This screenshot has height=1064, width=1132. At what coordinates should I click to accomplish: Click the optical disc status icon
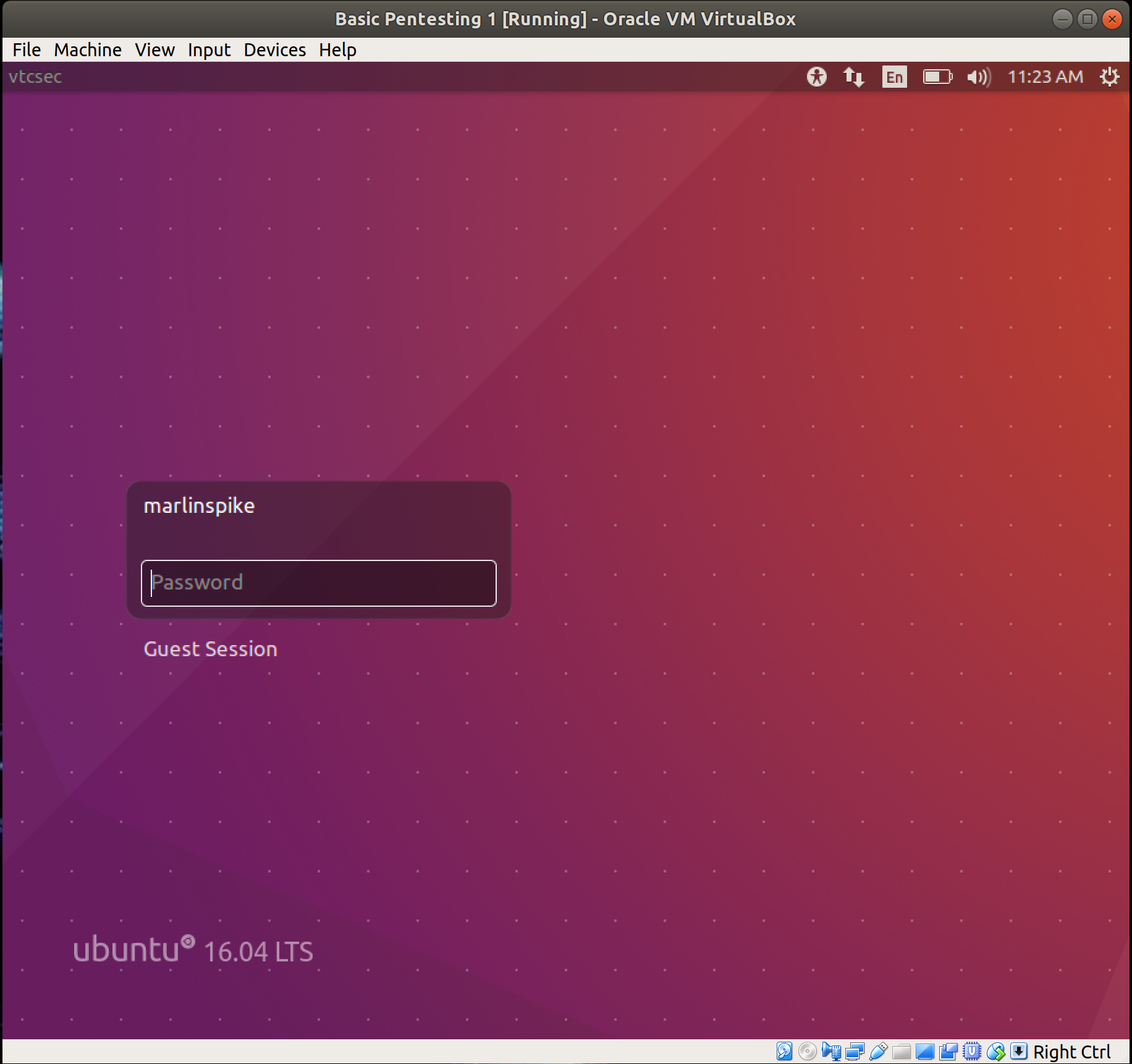[x=808, y=1051]
